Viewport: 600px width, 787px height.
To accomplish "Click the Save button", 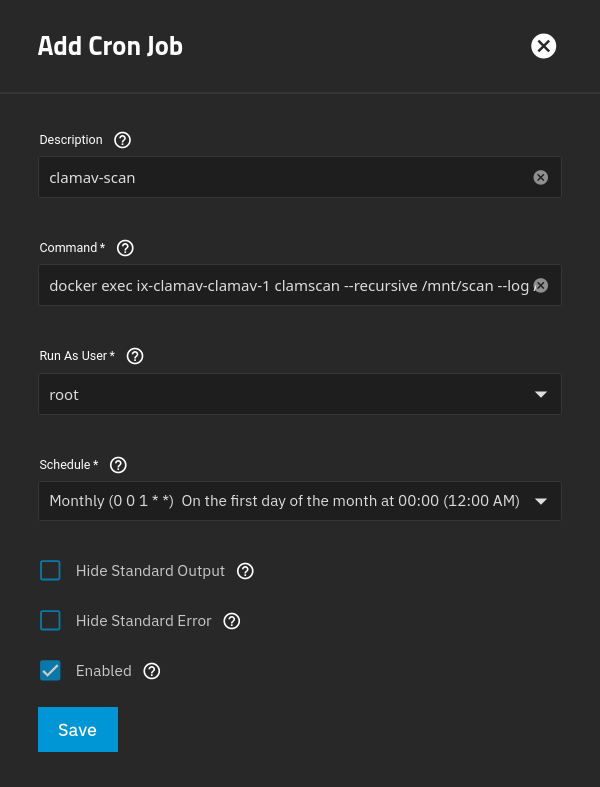I will pyautogui.click(x=78, y=730).
